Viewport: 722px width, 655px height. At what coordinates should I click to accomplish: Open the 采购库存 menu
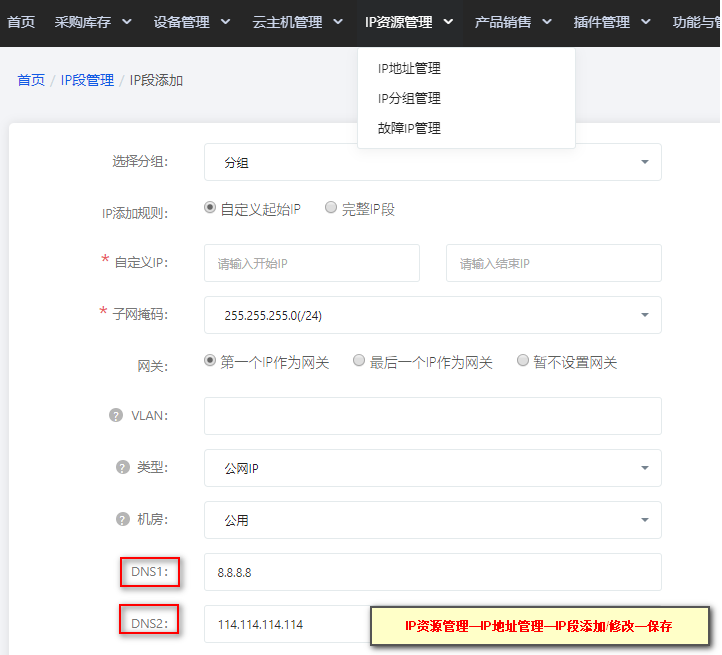93,22
